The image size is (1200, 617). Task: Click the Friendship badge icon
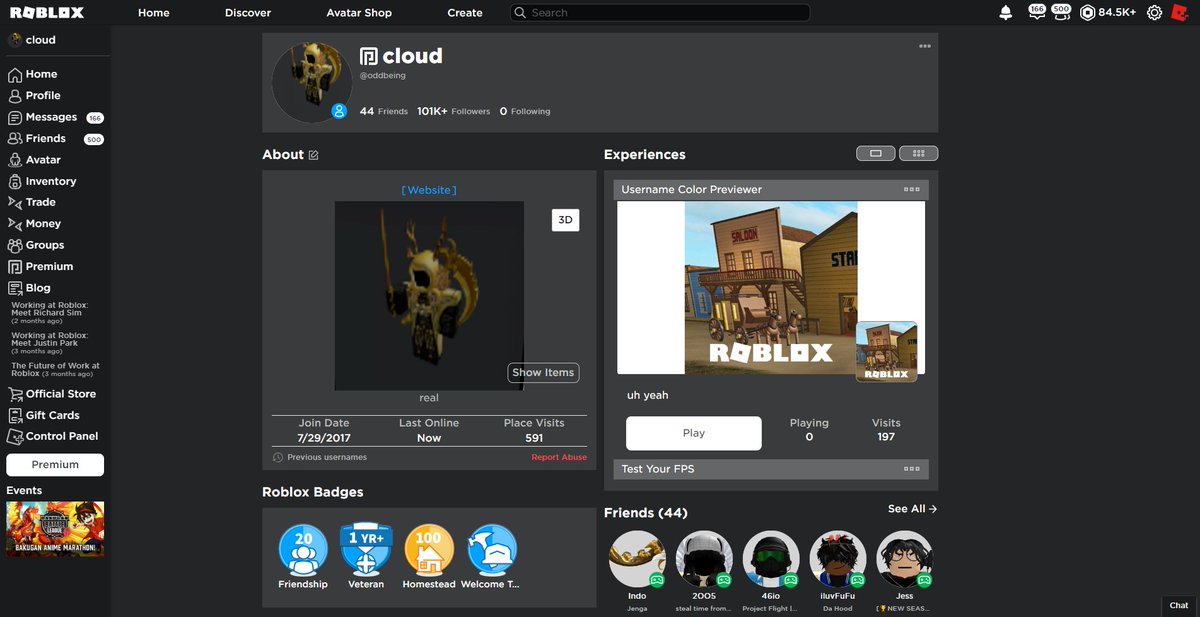tap(303, 549)
